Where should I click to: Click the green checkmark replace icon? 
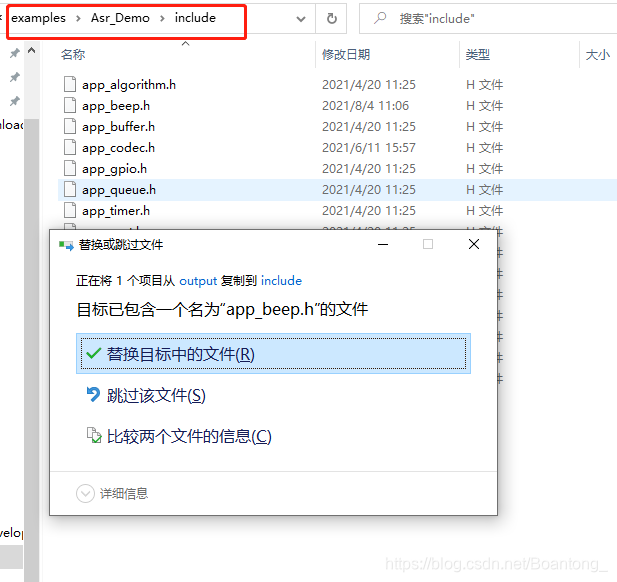pos(94,353)
